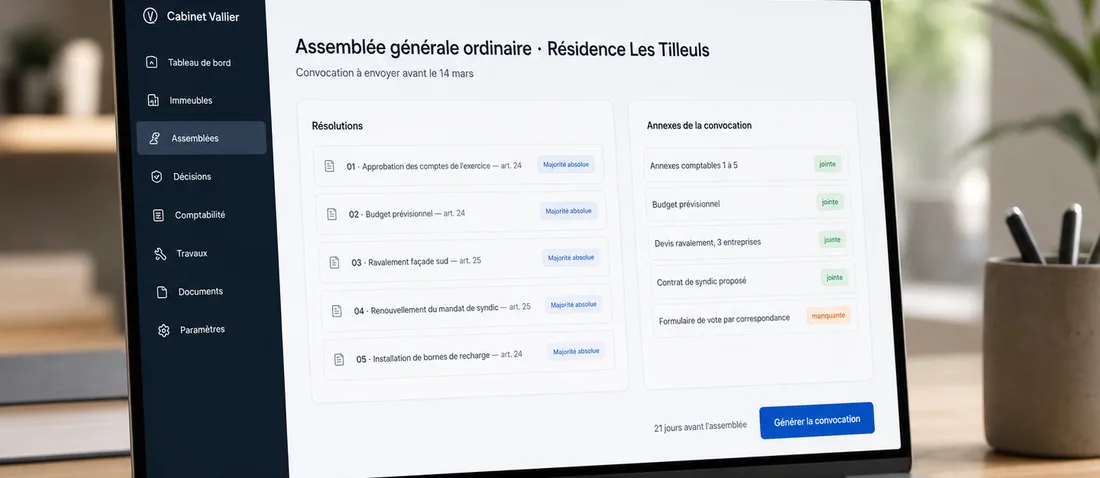Click the Paramètres gear icon
The height and width of the screenshot is (478, 1100).
[164, 331]
